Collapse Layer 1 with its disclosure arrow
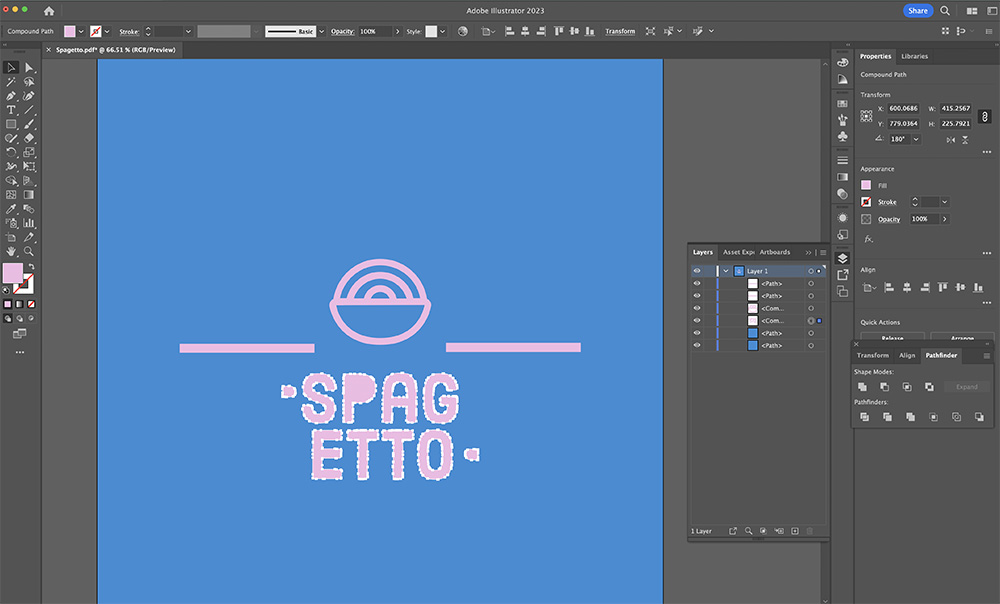 [x=726, y=271]
